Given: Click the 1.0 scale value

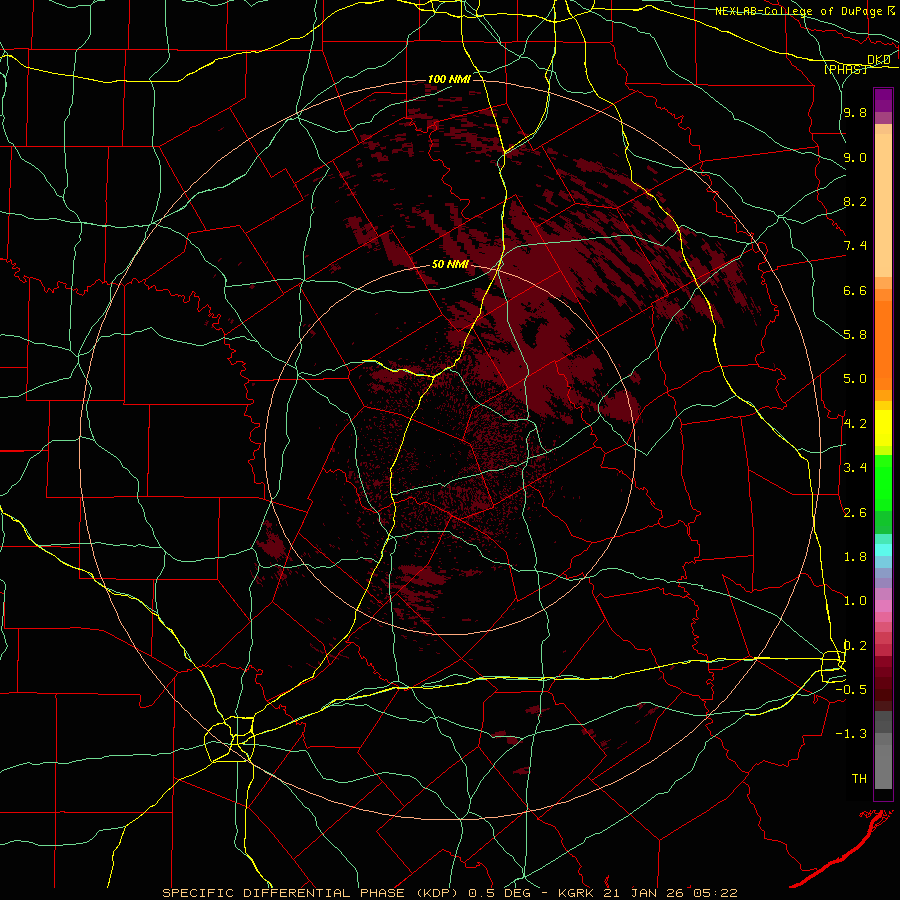Looking at the screenshot, I should tap(855, 601).
